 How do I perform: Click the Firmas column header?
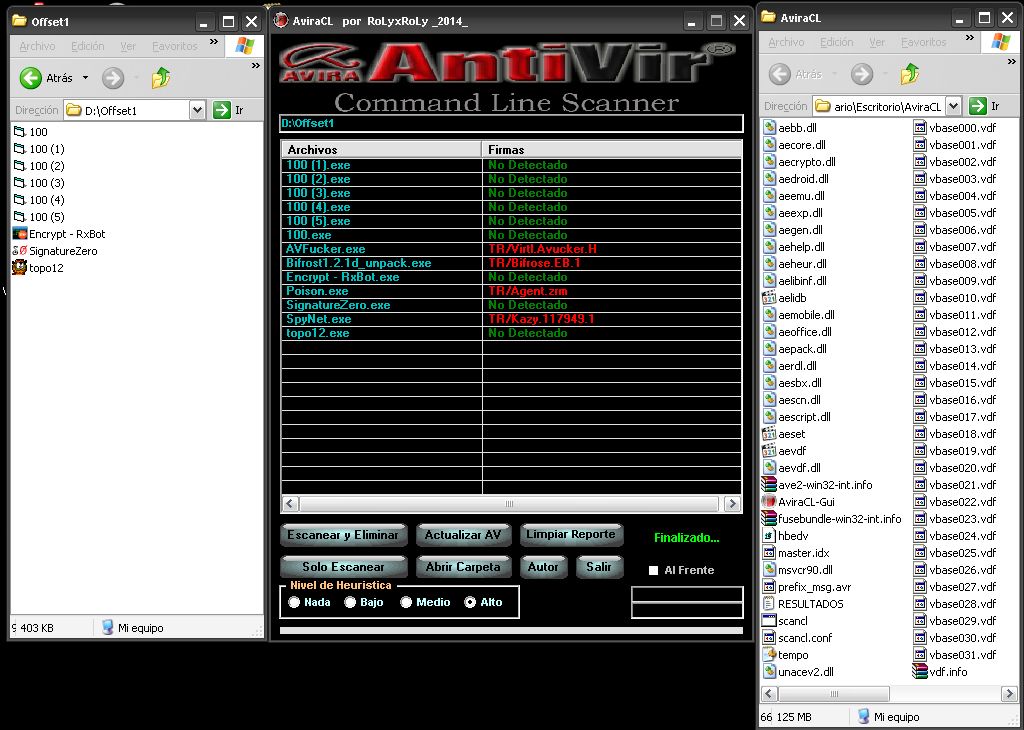click(x=612, y=149)
